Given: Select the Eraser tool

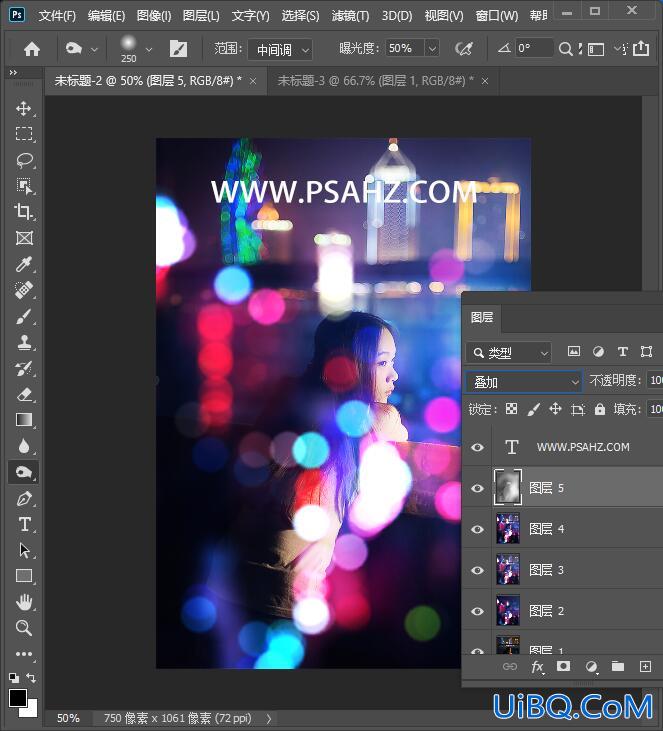Looking at the screenshot, I should click(x=24, y=395).
